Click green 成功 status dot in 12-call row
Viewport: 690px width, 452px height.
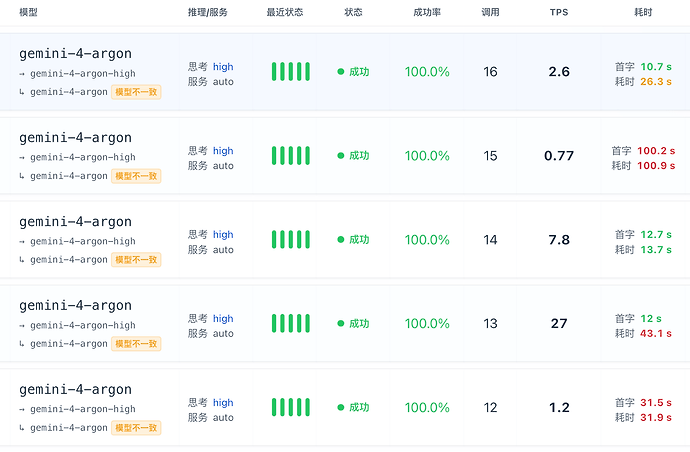(341, 407)
